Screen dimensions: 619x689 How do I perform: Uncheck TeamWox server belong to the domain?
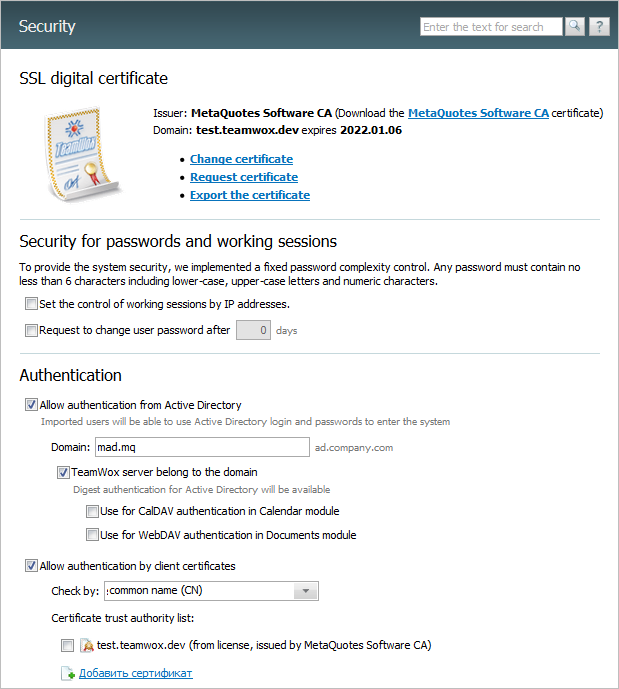pos(63,472)
